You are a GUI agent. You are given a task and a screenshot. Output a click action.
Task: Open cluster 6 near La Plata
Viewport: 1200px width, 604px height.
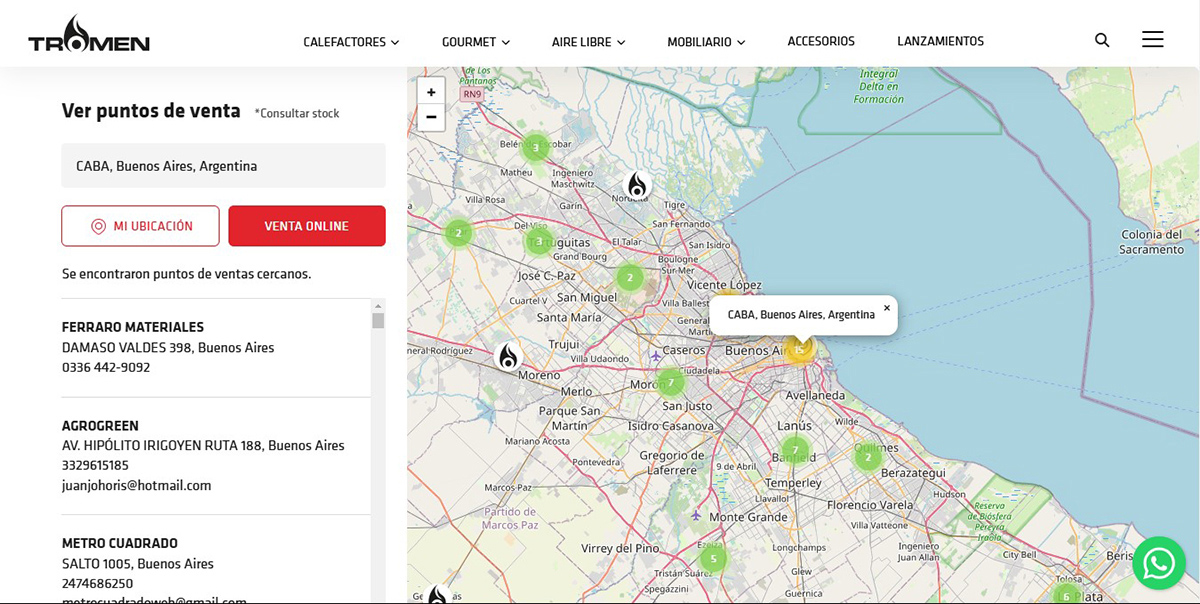click(x=1066, y=596)
